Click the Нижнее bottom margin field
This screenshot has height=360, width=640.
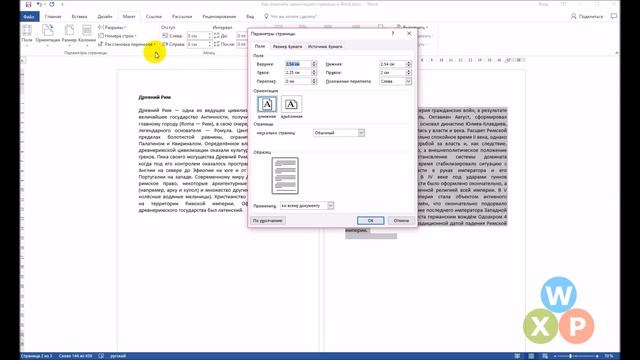[x=393, y=64]
